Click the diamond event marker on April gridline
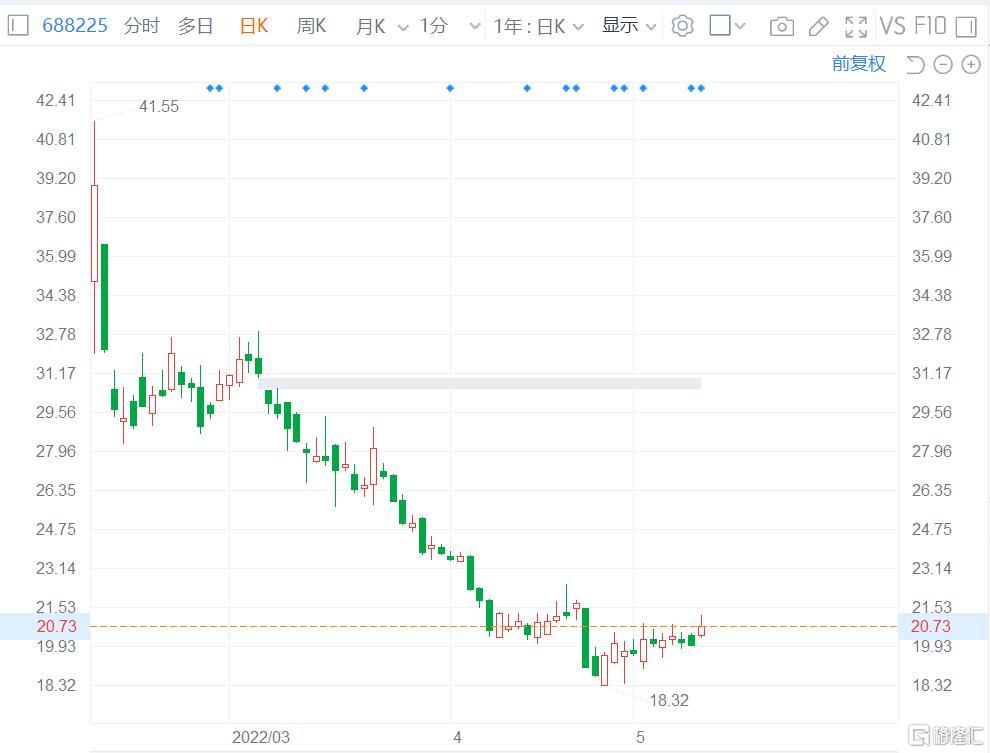 coord(450,88)
